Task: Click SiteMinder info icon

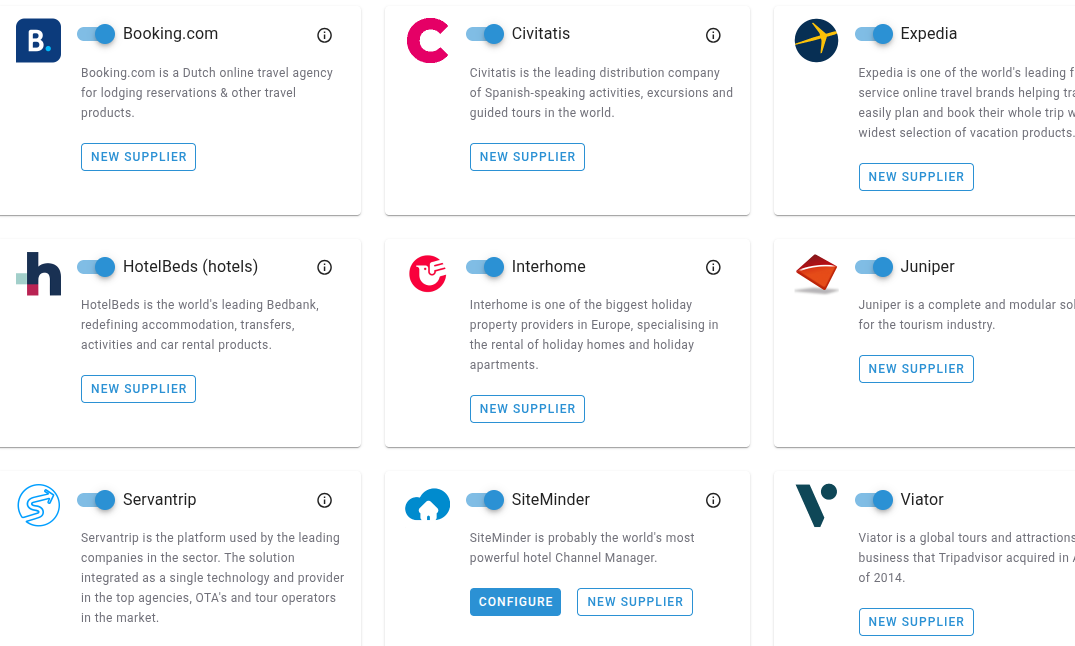Action: (713, 501)
